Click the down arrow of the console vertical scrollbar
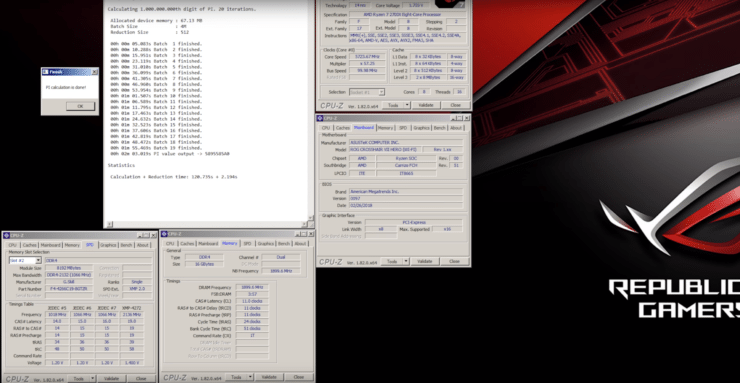 (311, 218)
